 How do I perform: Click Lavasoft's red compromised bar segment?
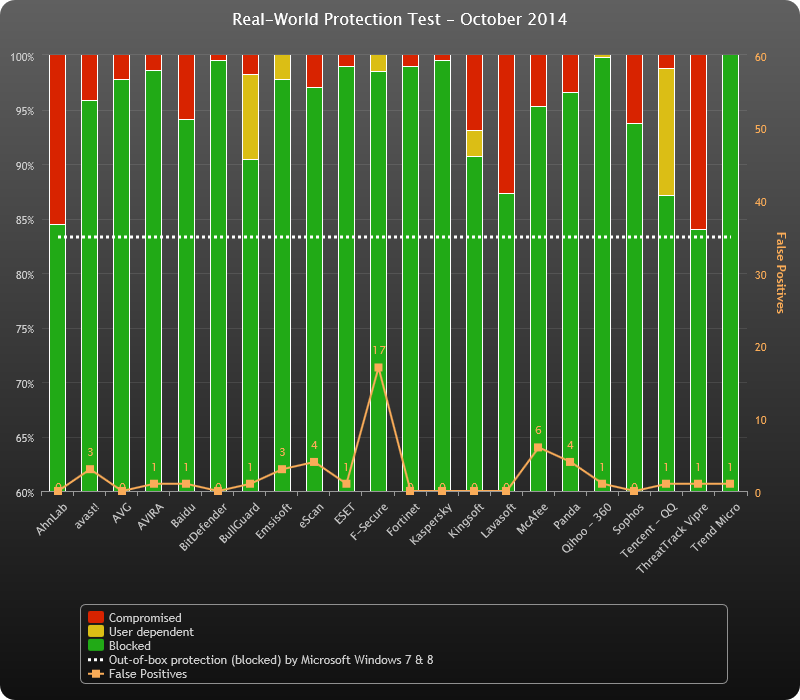point(506,124)
